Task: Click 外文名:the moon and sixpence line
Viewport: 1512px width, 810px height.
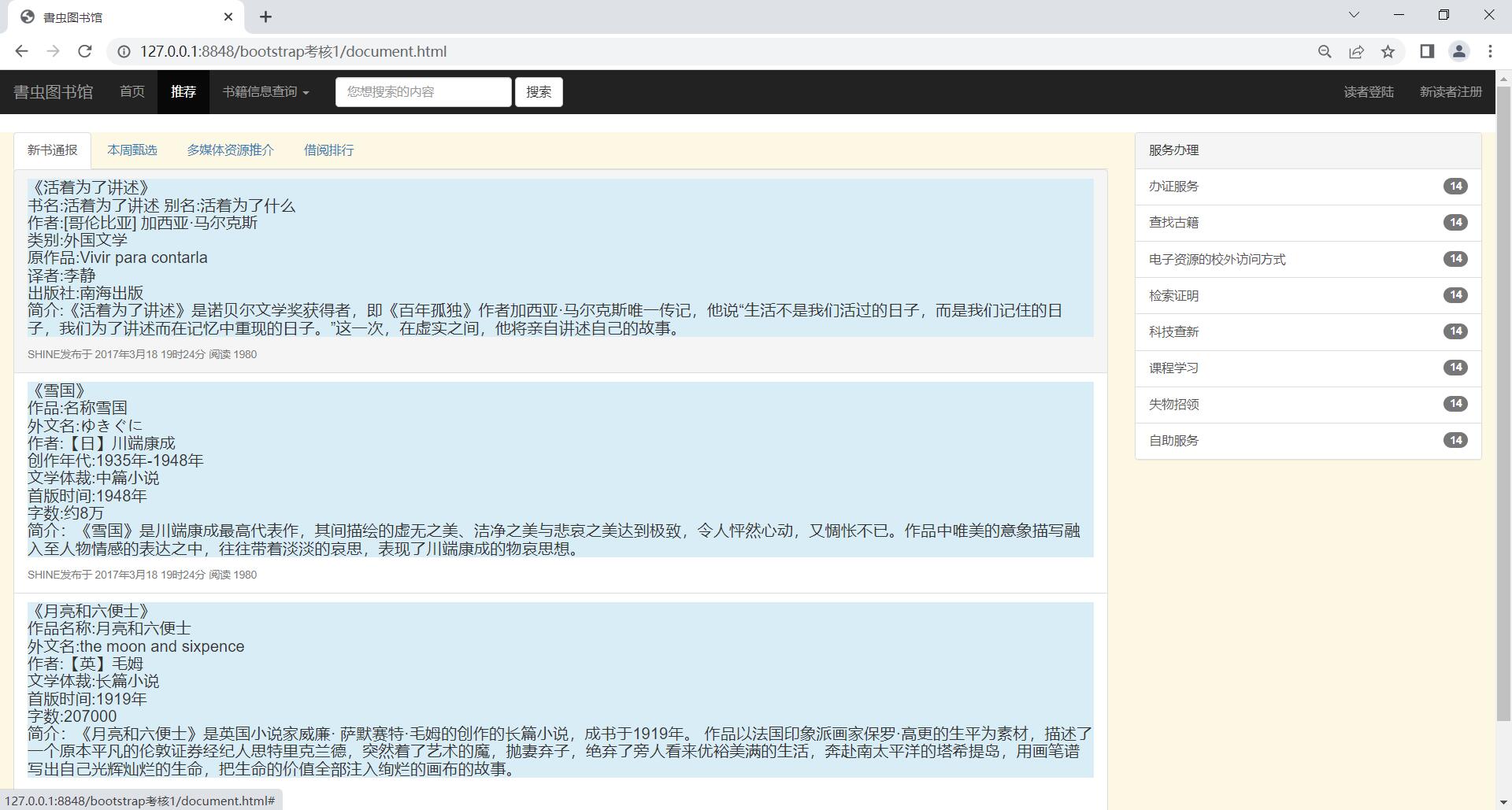Action: (135, 646)
